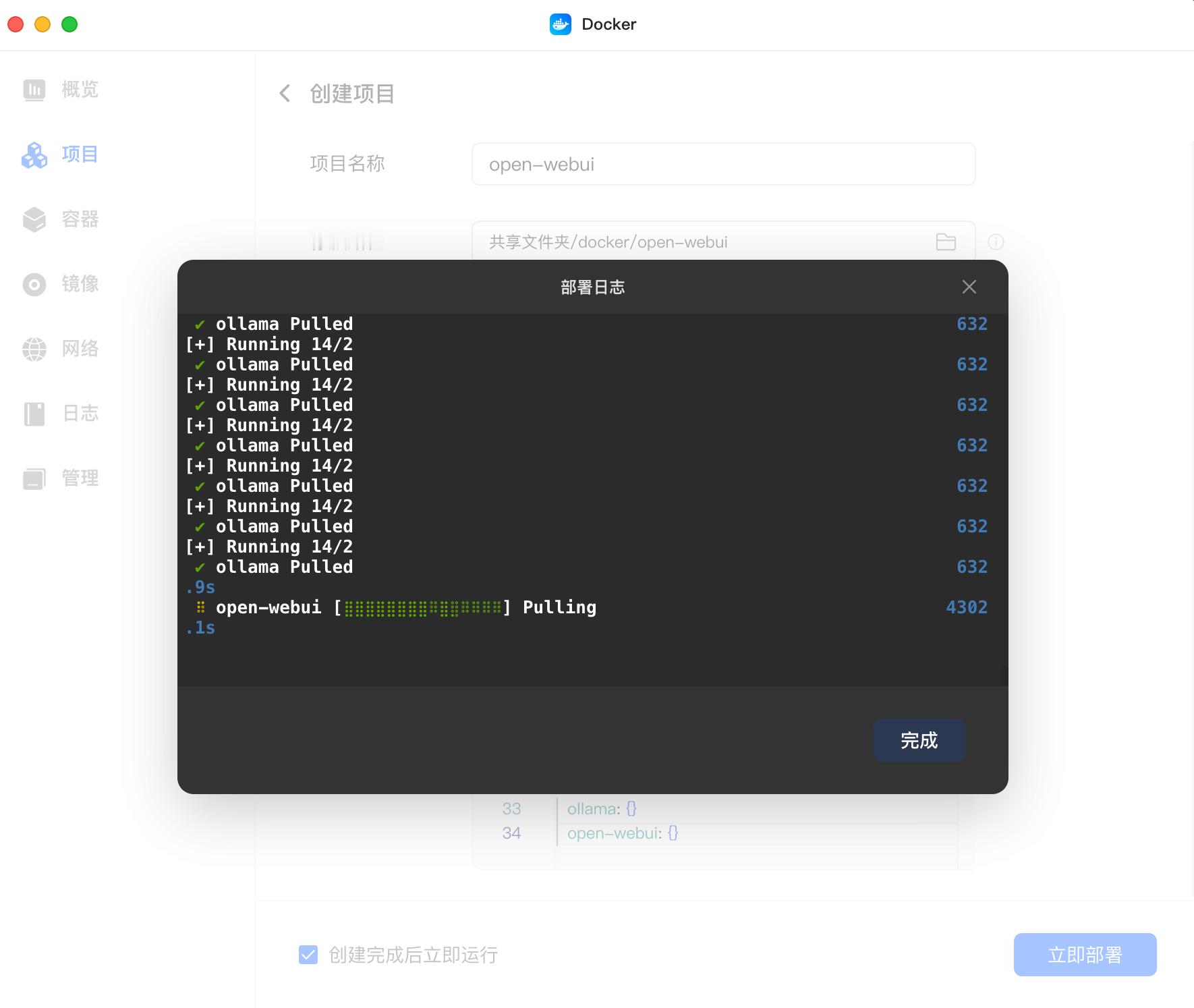
Task: Click the 完成 button
Action: (919, 740)
